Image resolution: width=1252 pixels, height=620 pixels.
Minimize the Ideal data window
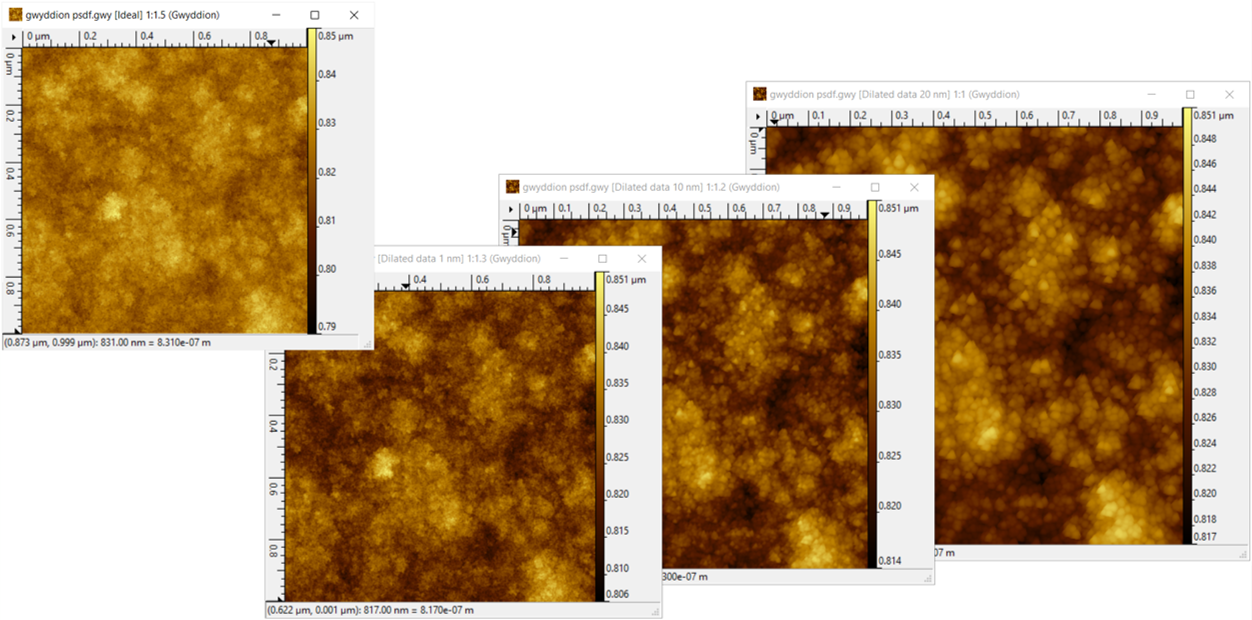pyautogui.click(x=274, y=14)
